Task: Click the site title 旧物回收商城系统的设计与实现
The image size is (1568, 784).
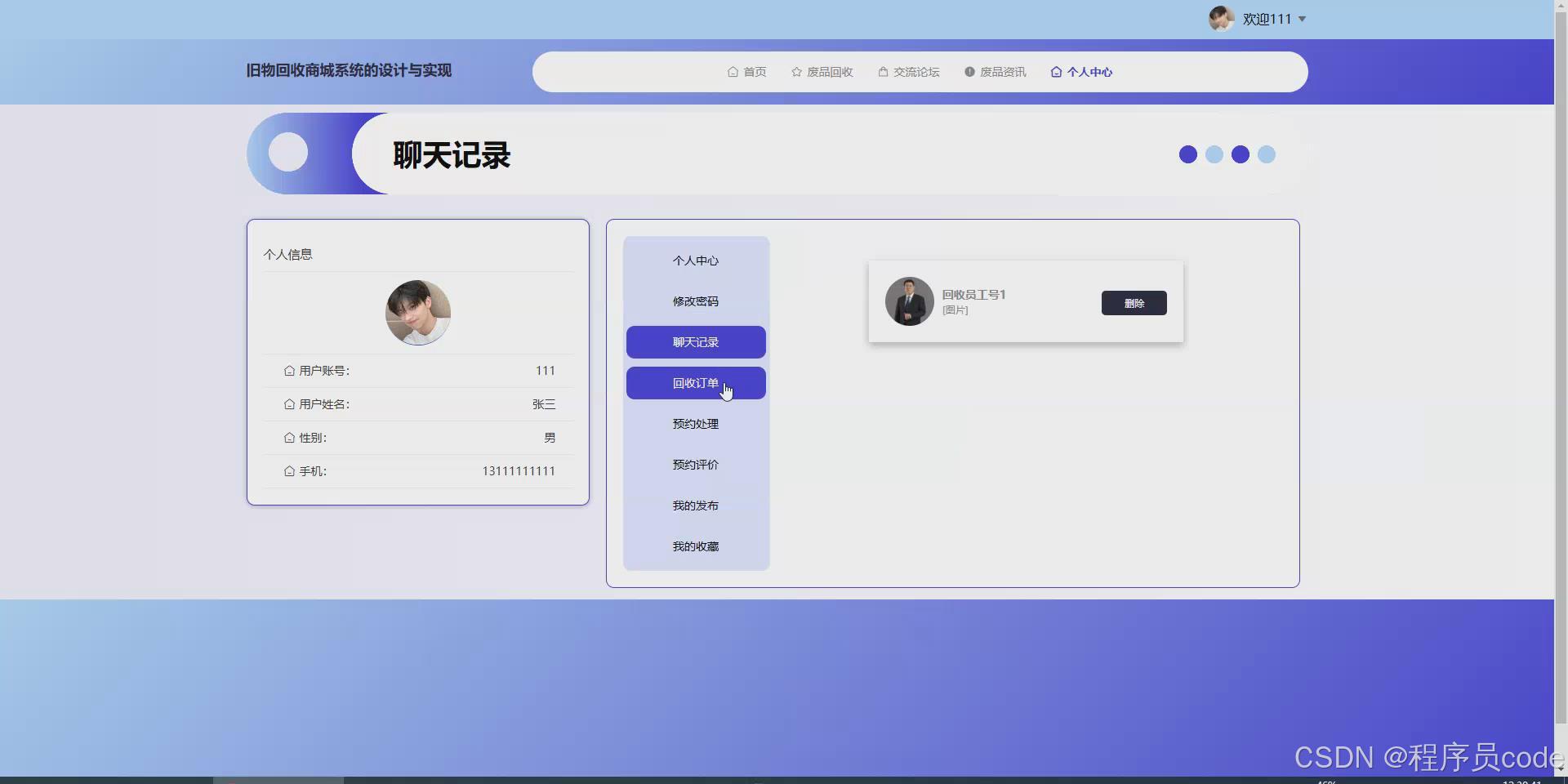Action: click(x=349, y=70)
